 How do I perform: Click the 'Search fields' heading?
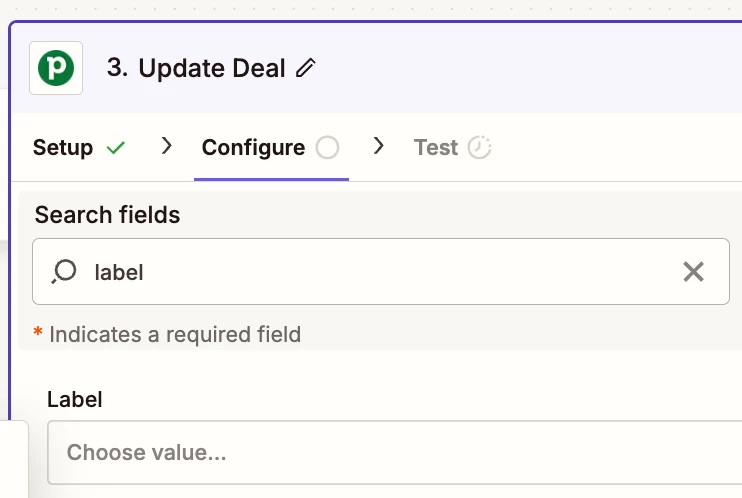[x=107, y=215]
